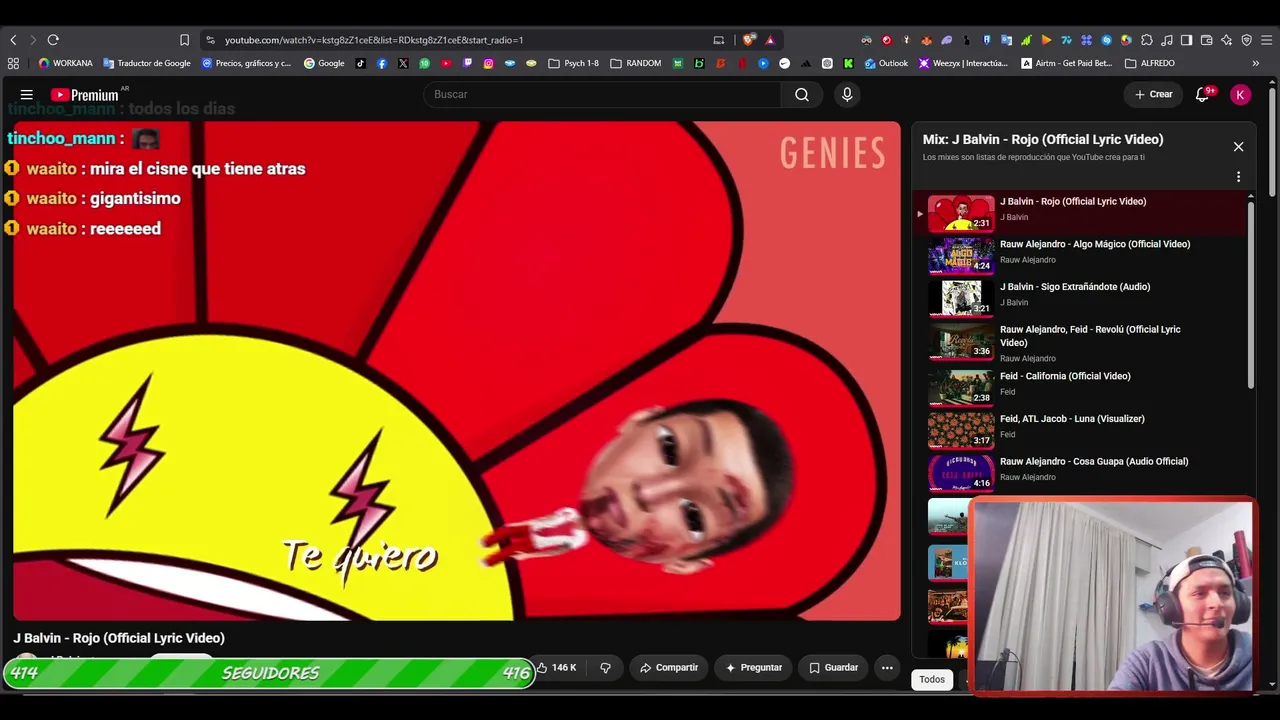Show hidden bookmarks with the double chevron
This screenshot has height=720, width=1280.
point(1256,63)
